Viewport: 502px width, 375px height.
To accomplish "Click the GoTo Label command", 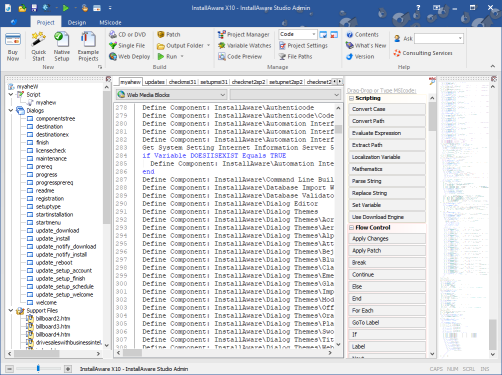I will (x=387, y=323).
